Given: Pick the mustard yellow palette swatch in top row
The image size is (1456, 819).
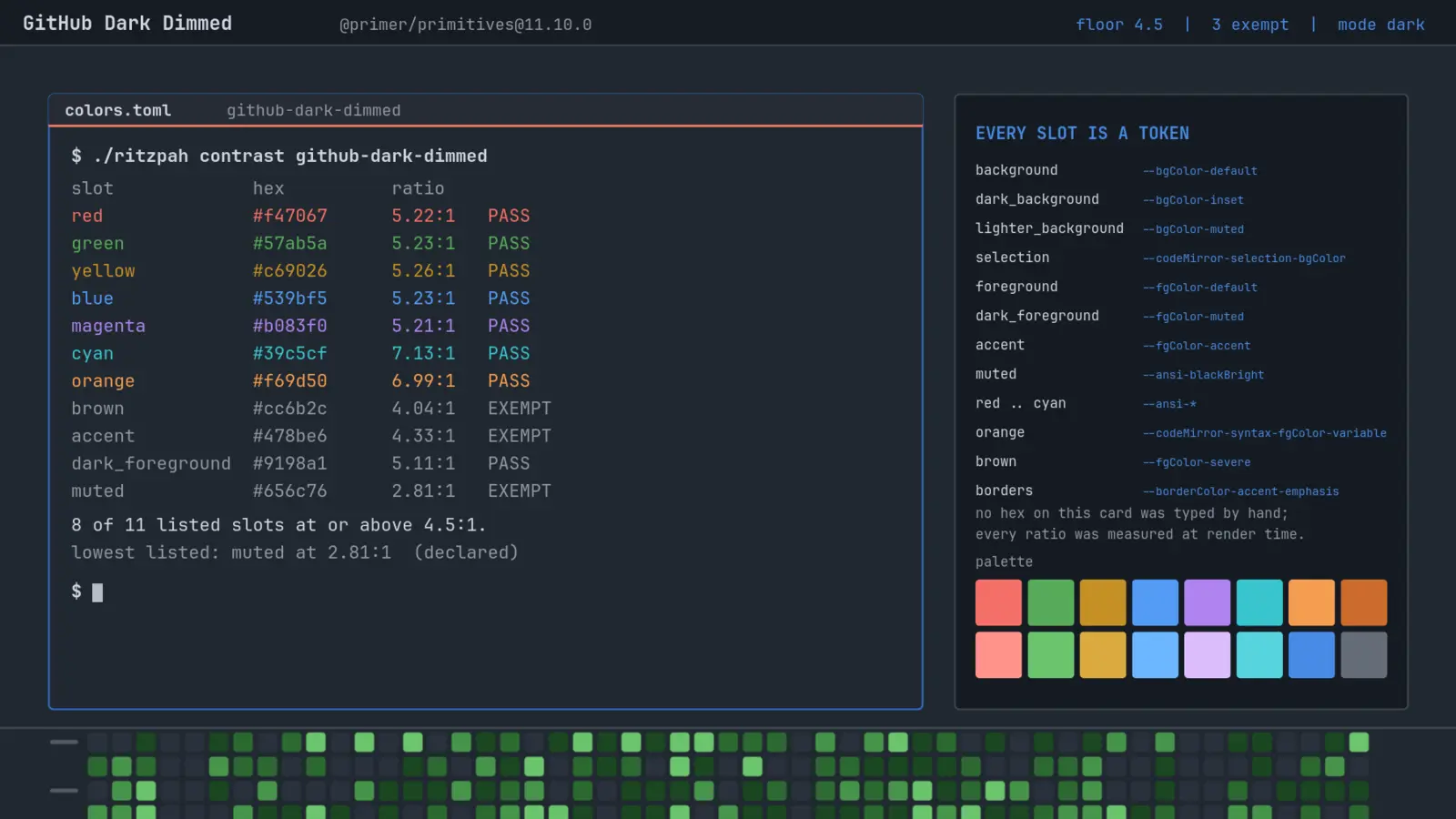Looking at the screenshot, I should tap(1103, 602).
